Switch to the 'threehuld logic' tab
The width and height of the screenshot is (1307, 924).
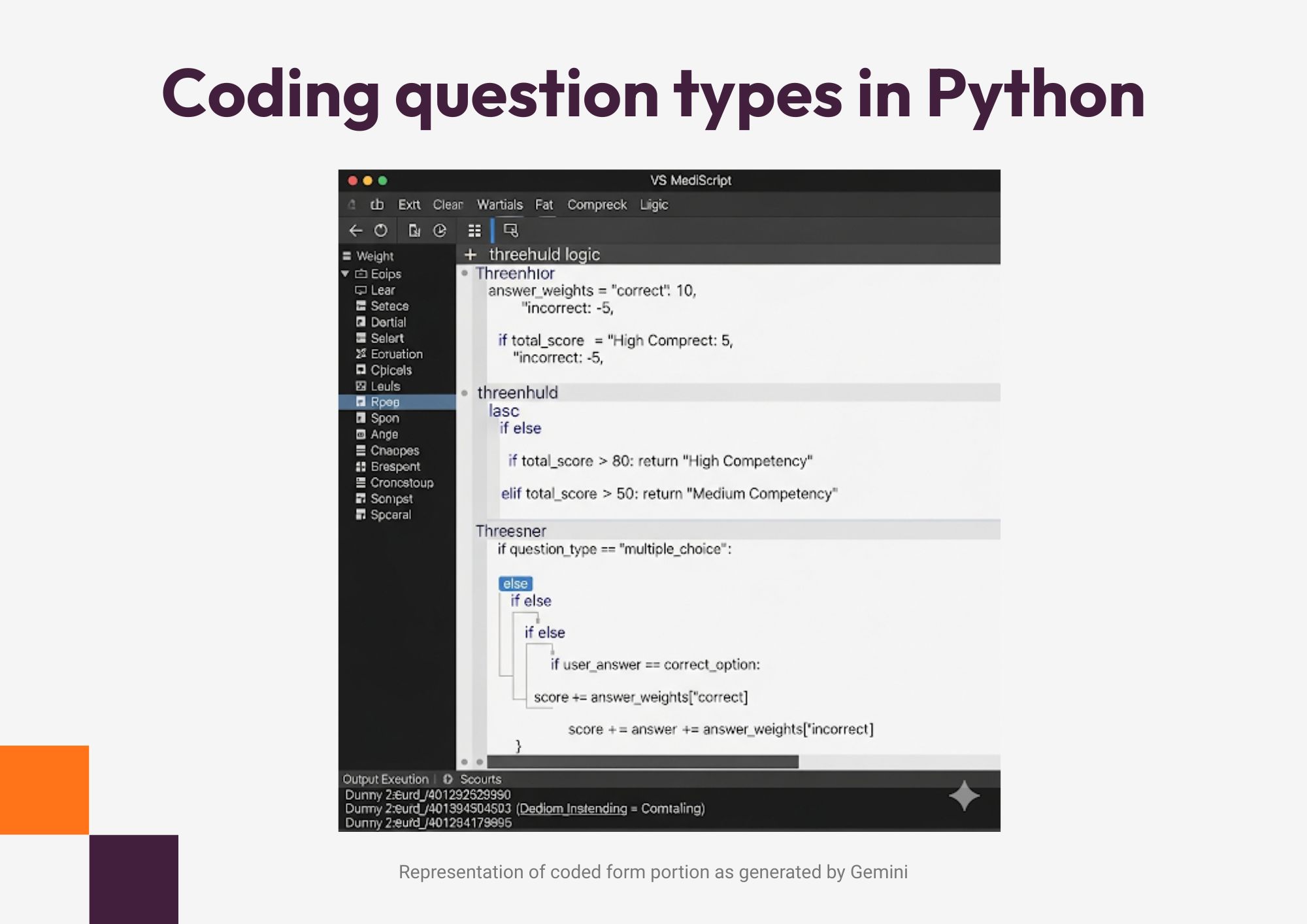point(545,254)
